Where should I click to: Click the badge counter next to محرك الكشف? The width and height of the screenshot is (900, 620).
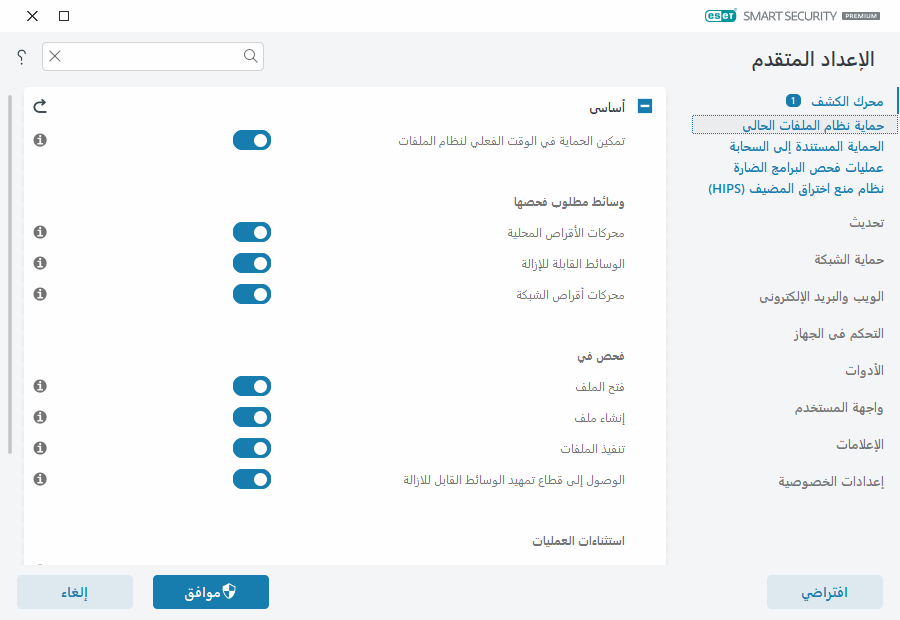coord(790,100)
